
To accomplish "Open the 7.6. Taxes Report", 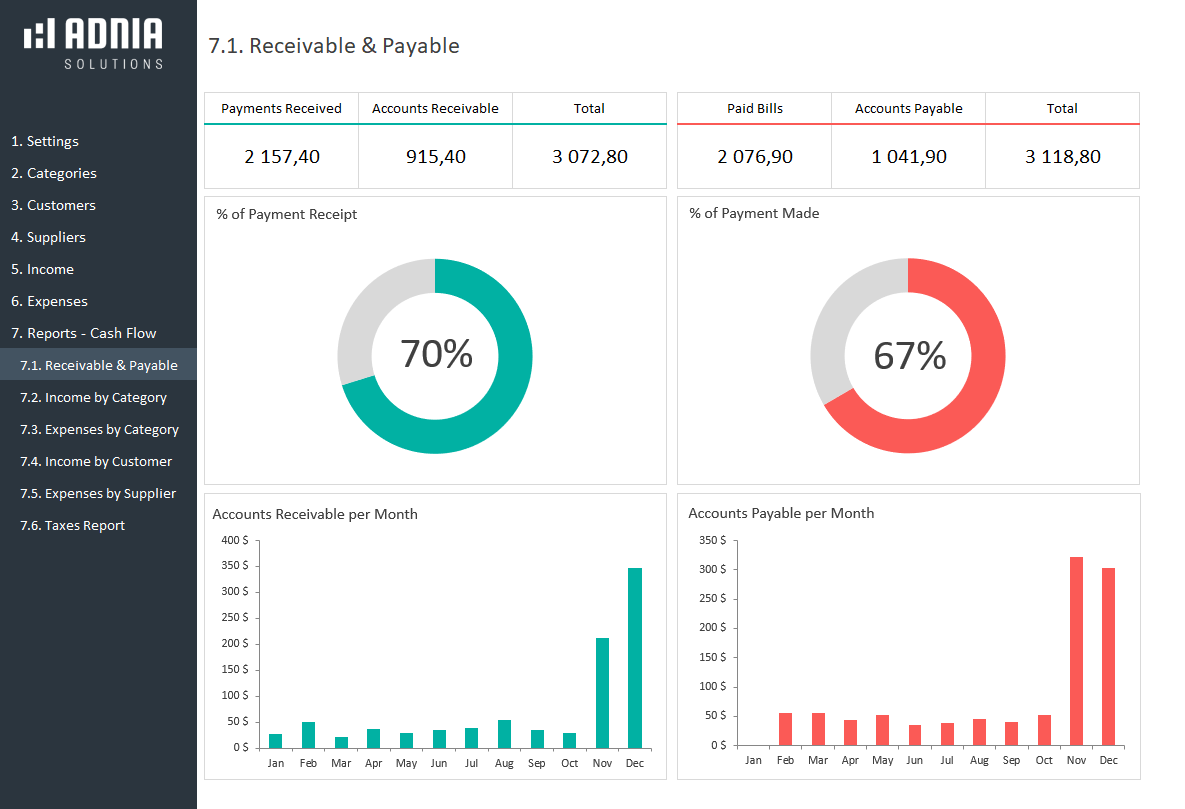I will point(72,525).
